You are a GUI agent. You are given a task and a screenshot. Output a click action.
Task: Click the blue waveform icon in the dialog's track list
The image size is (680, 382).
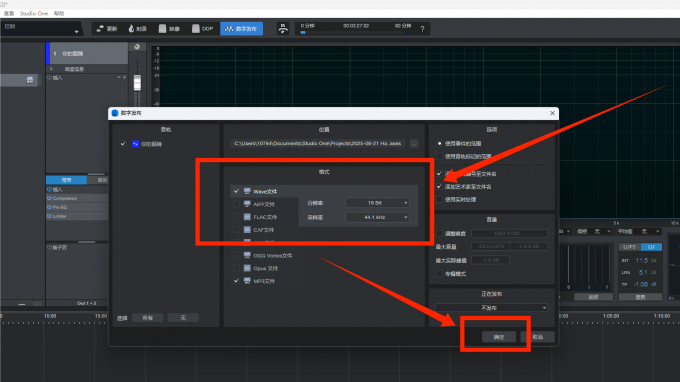pos(135,144)
